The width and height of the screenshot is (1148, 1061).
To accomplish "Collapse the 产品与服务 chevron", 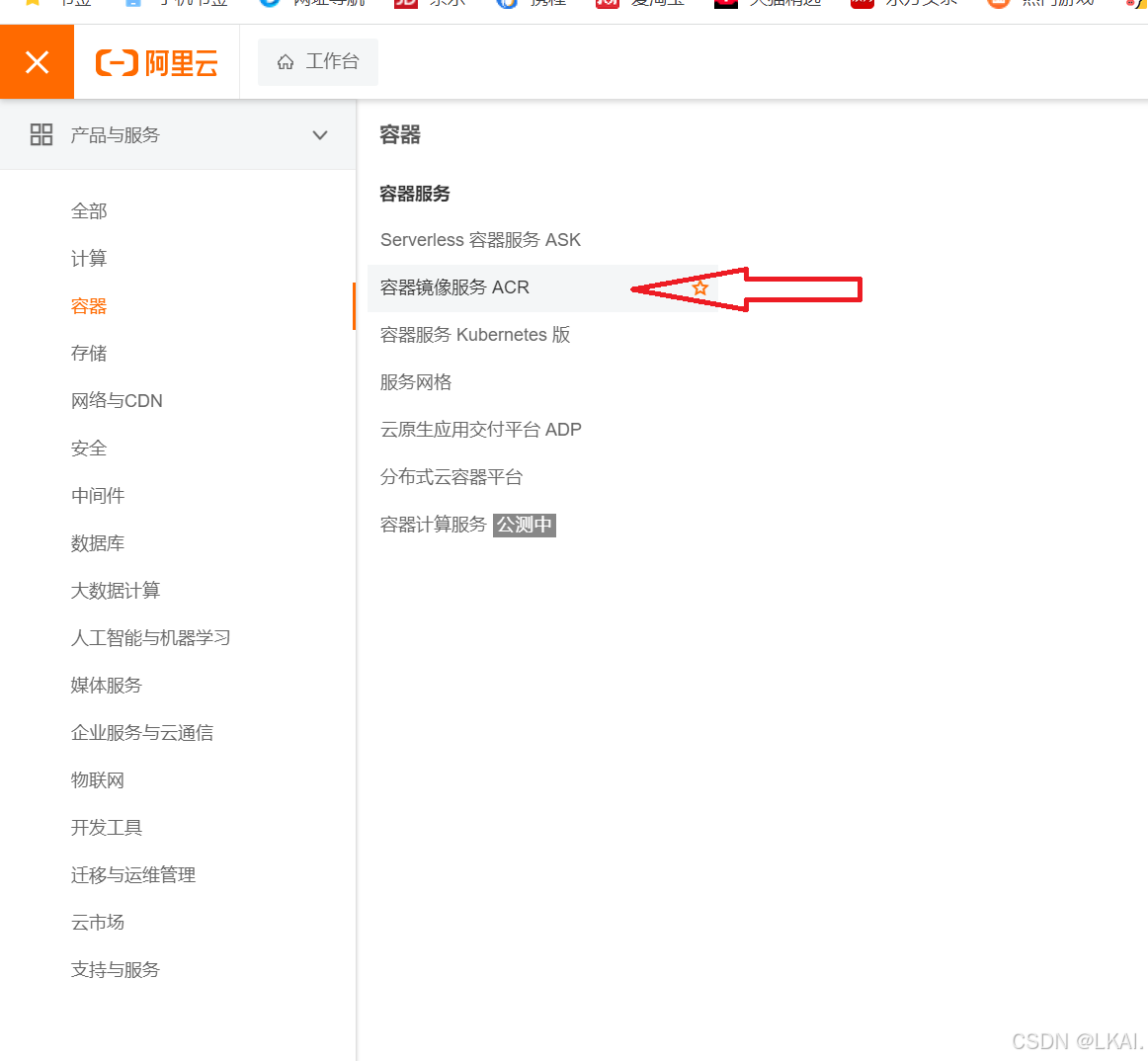I will [320, 134].
